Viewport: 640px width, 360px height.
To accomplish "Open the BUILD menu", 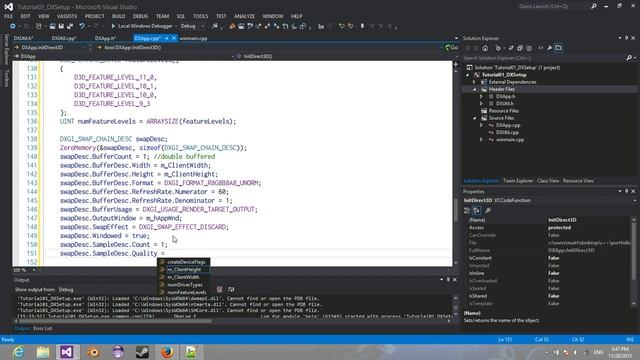I will (x=119, y=16).
